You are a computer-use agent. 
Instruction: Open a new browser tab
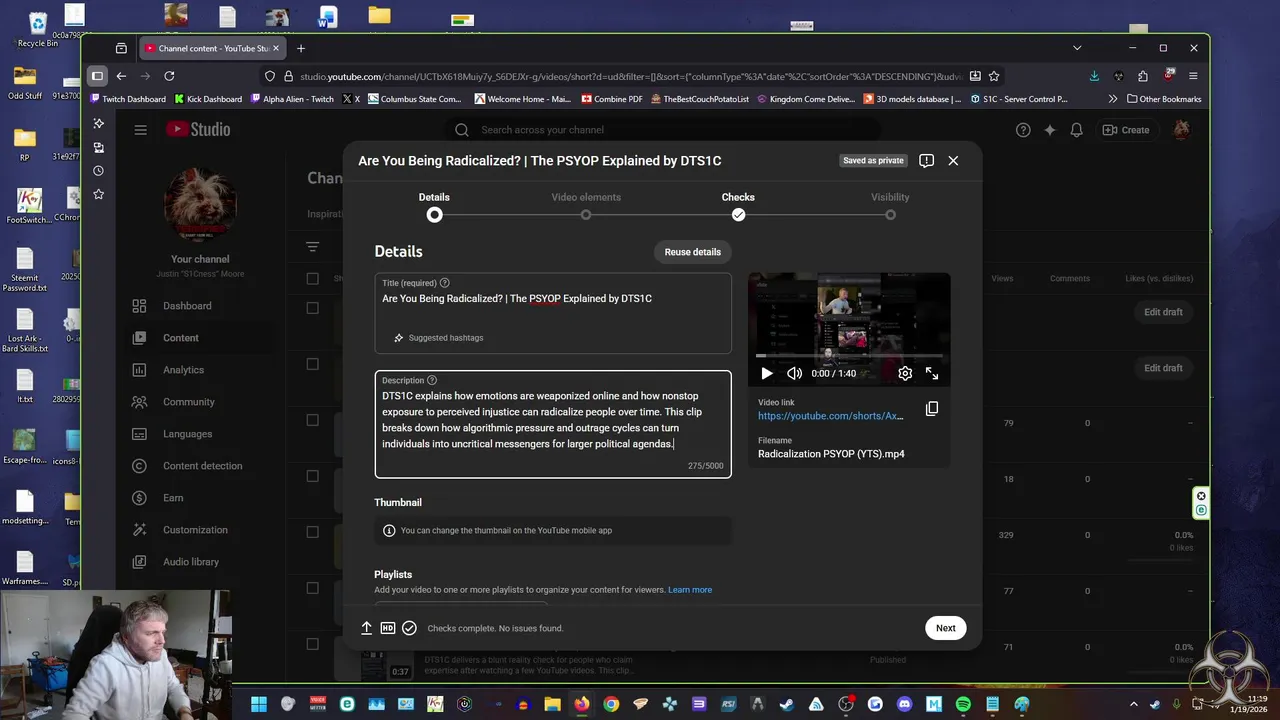click(x=301, y=48)
